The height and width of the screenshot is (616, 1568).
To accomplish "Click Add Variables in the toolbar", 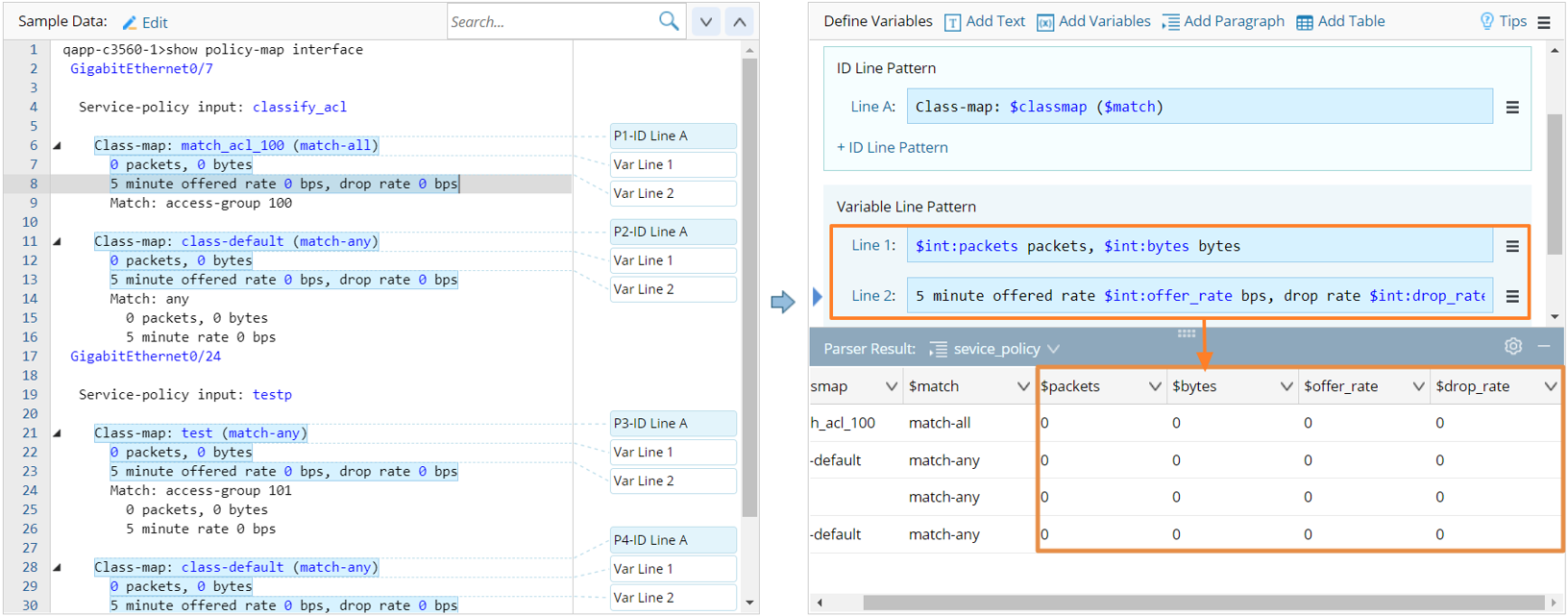I will coord(1093,22).
